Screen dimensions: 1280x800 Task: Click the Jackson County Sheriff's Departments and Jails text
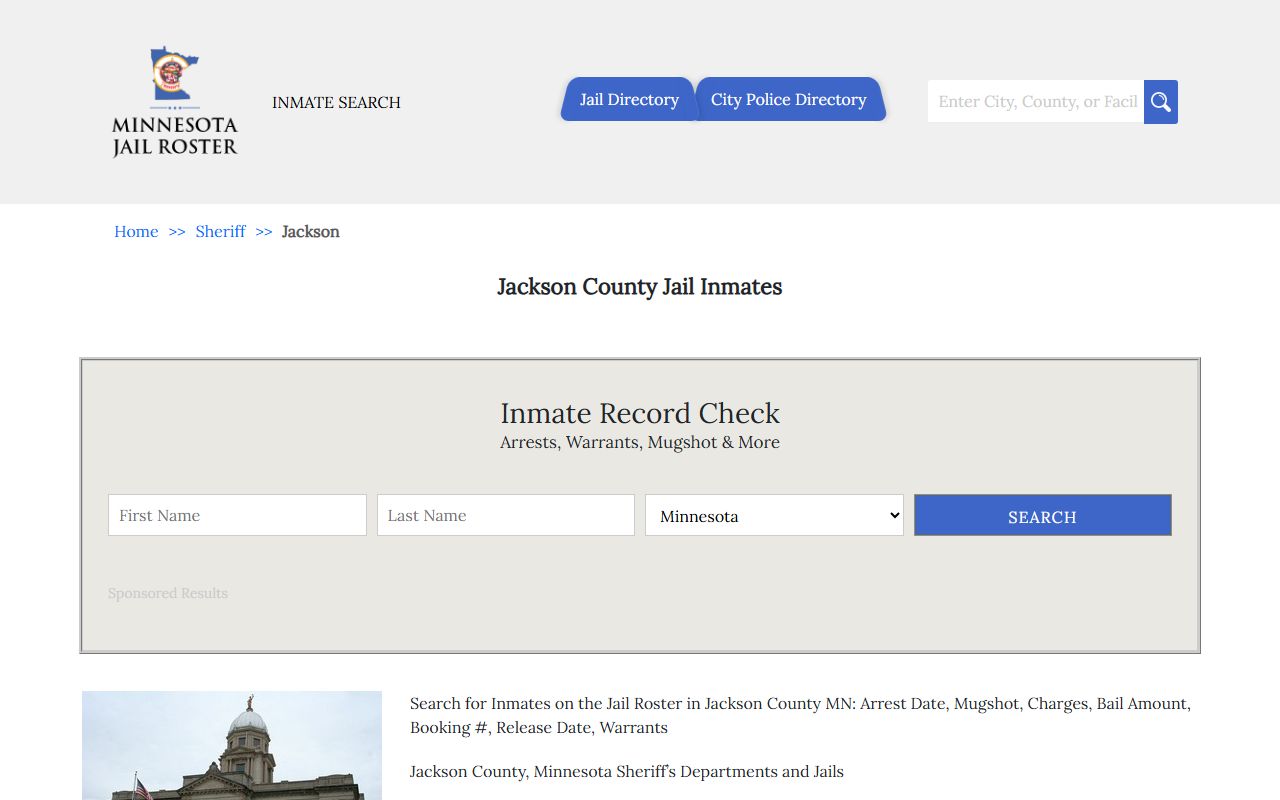(627, 771)
